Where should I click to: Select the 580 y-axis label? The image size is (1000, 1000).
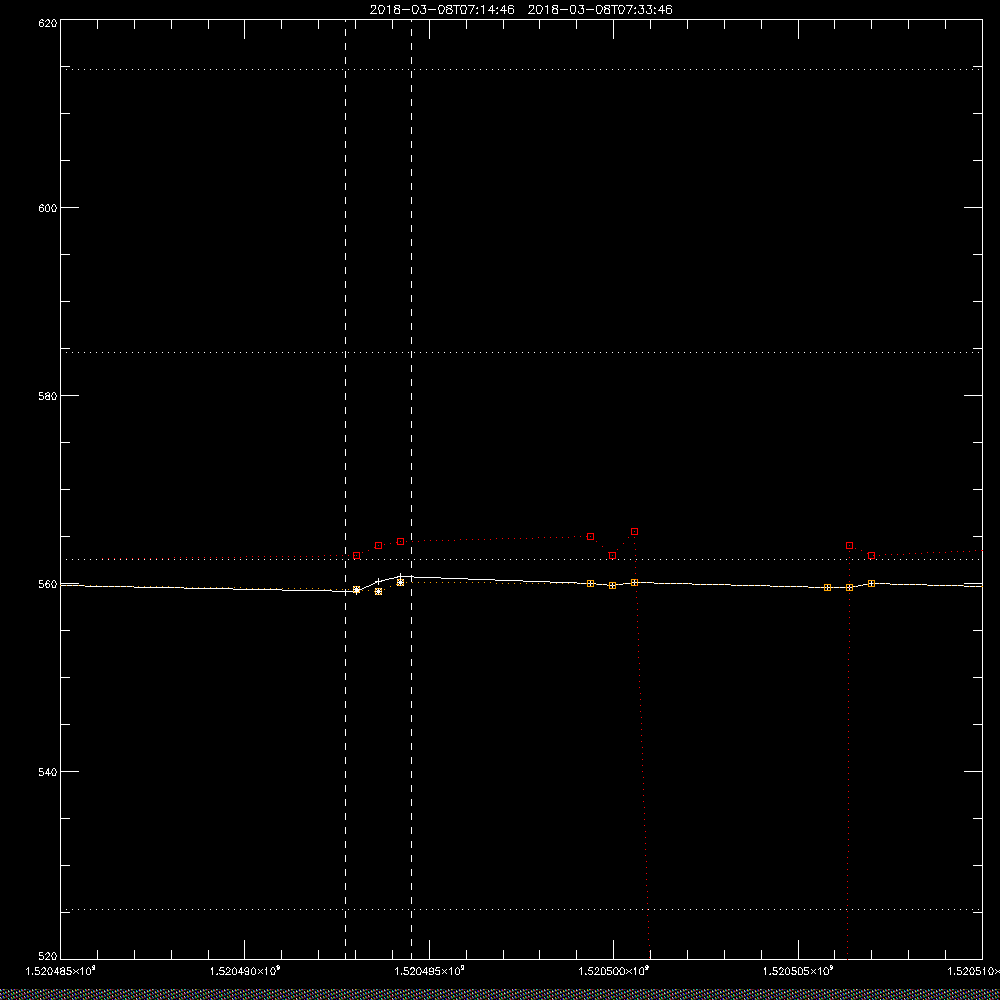coord(48,395)
